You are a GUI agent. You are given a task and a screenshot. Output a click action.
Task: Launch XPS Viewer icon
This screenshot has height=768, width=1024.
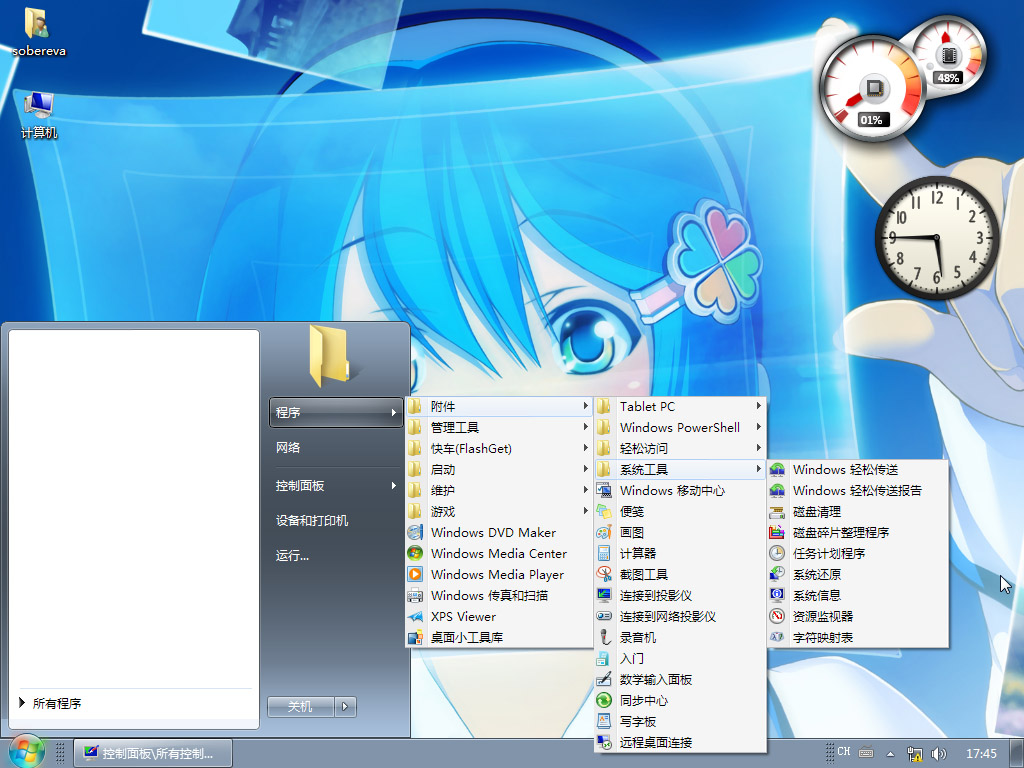coord(415,616)
